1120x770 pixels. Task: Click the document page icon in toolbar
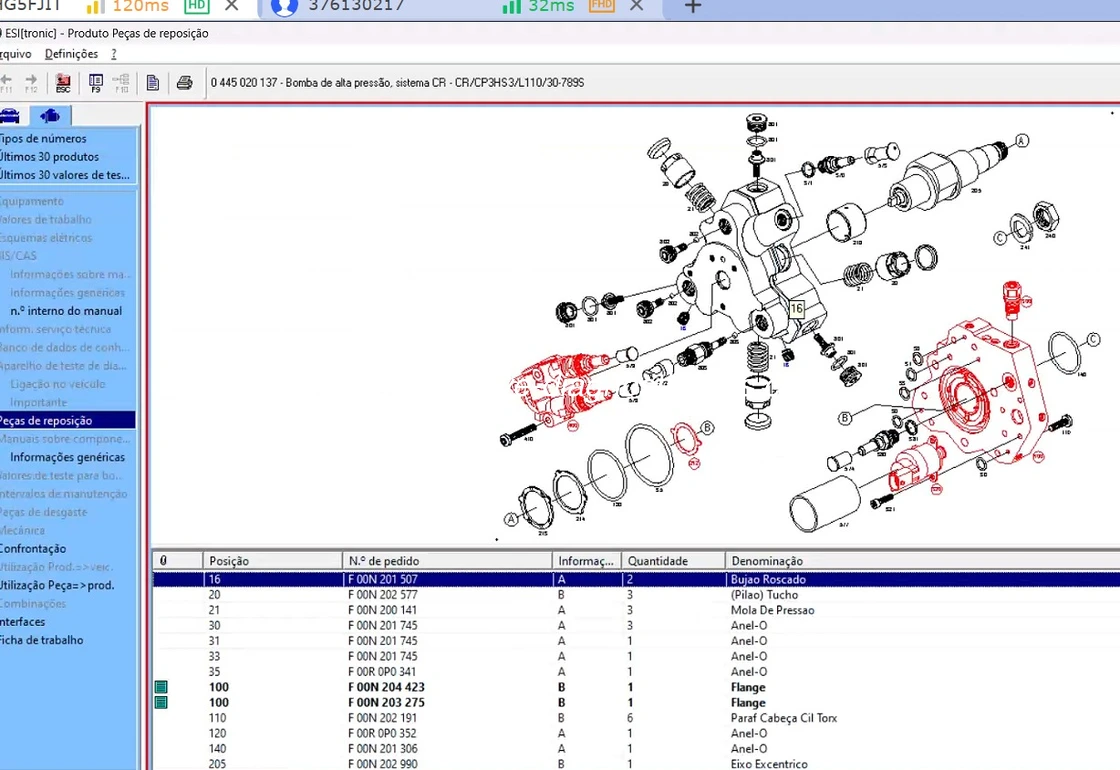(x=153, y=83)
